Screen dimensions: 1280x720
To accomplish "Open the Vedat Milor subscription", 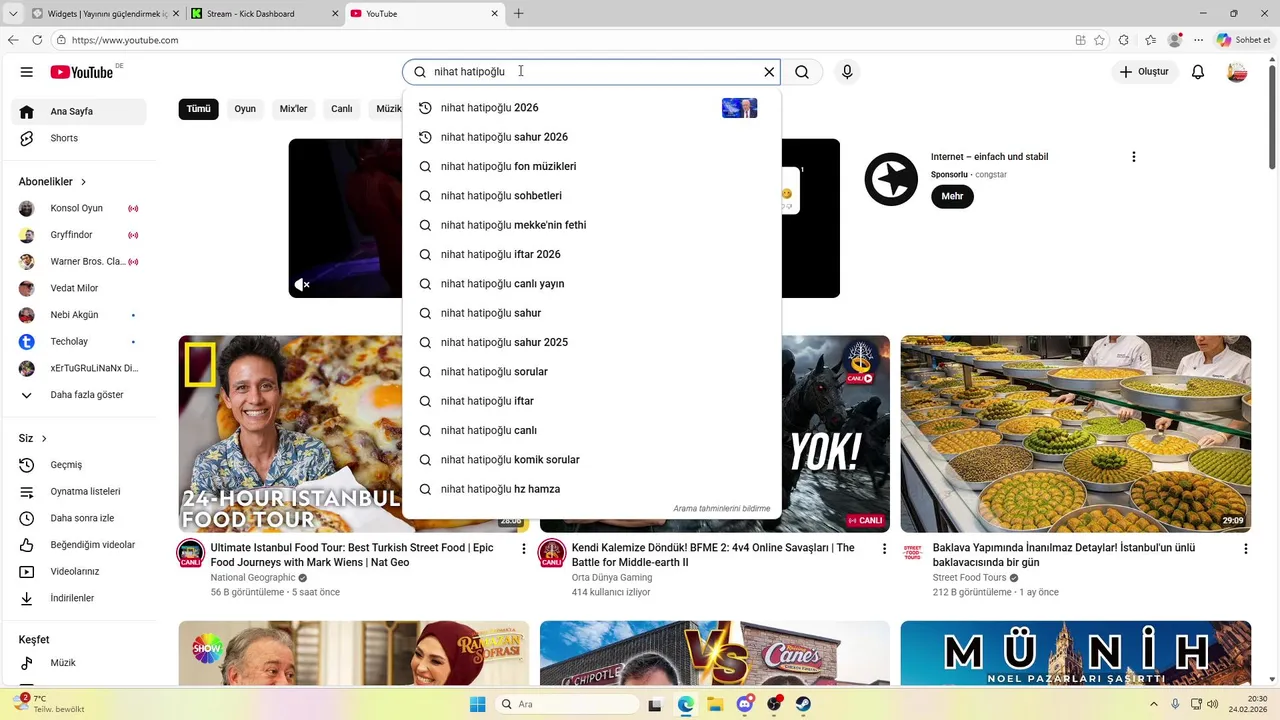I will pyautogui.click(x=79, y=288).
